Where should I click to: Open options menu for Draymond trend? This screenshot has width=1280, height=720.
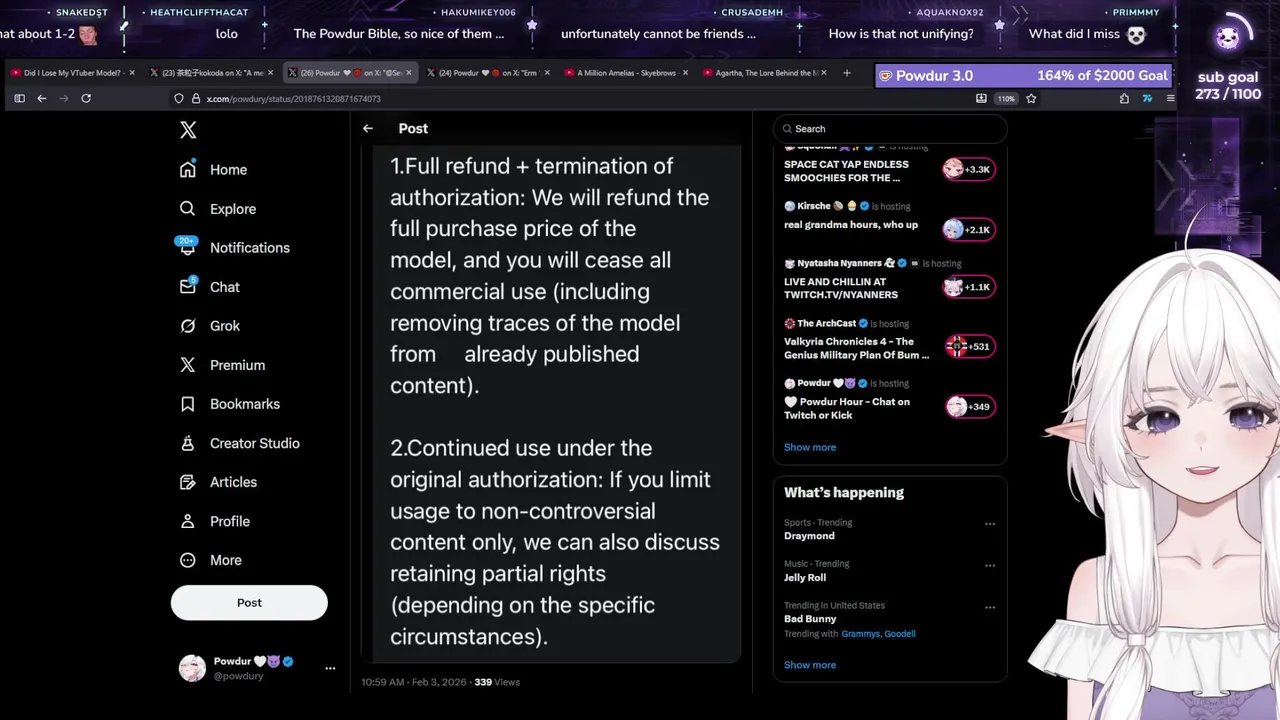coord(990,524)
